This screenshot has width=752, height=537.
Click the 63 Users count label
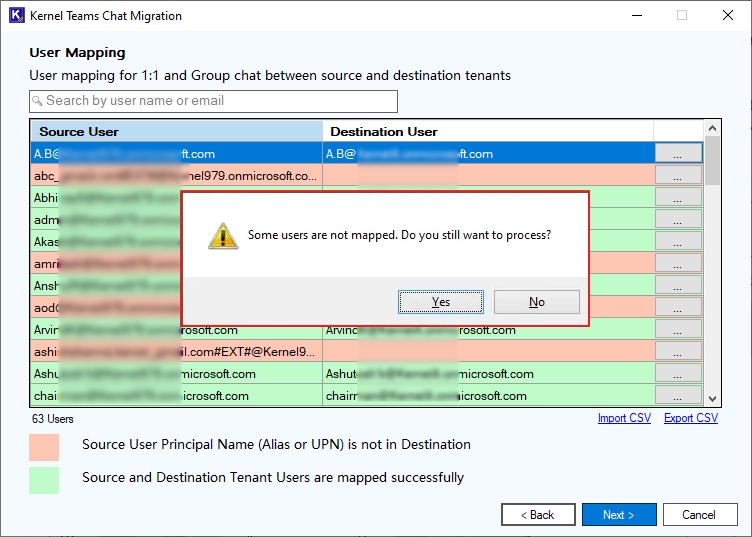[52, 419]
